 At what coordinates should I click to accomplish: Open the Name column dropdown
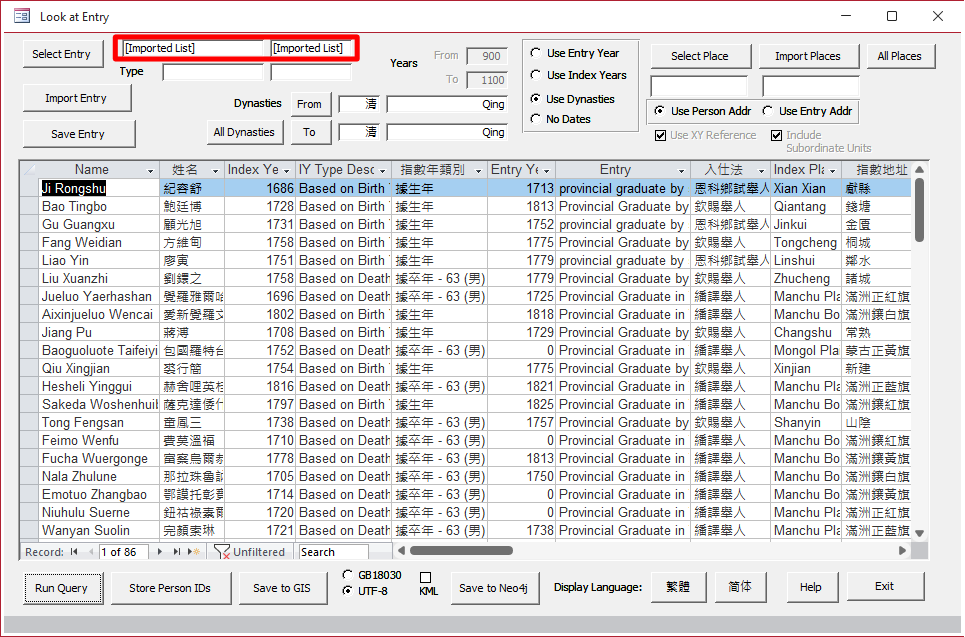pos(151,171)
